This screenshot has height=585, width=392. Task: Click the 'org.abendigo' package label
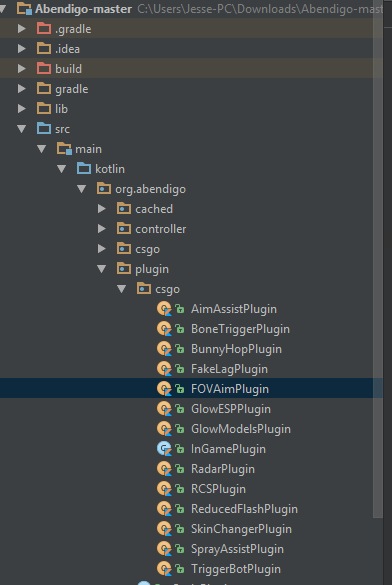click(150, 189)
